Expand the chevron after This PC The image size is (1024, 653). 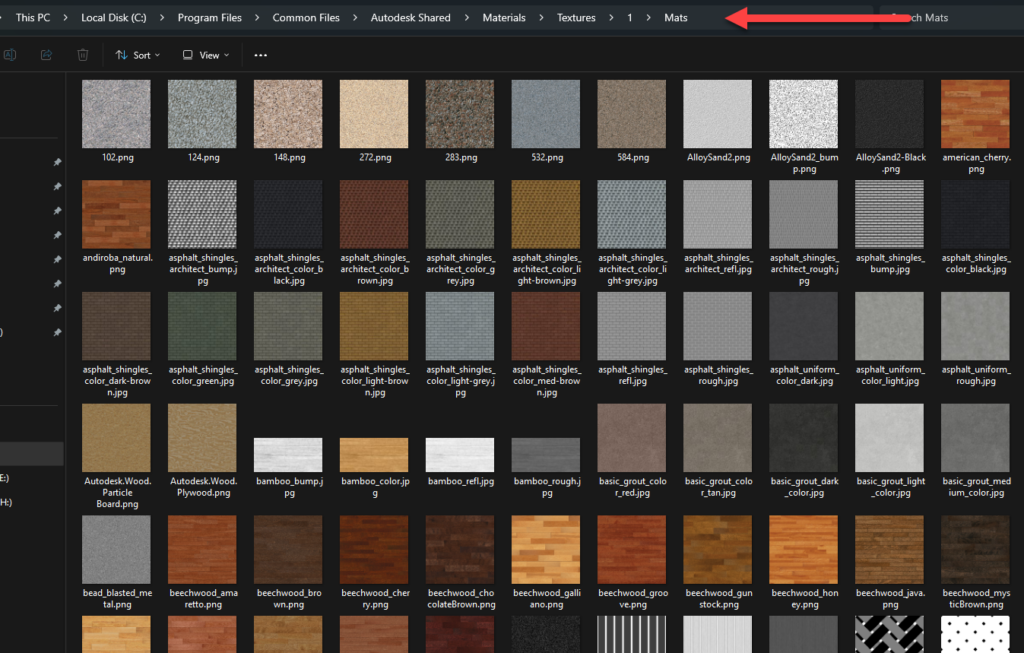point(65,18)
